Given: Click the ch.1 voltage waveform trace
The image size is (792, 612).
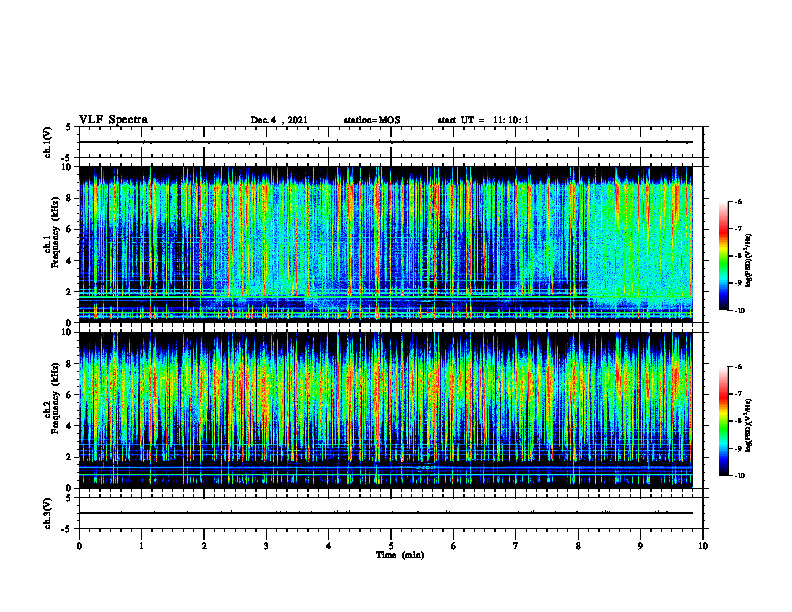Looking at the screenshot, I should pos(386,142).
